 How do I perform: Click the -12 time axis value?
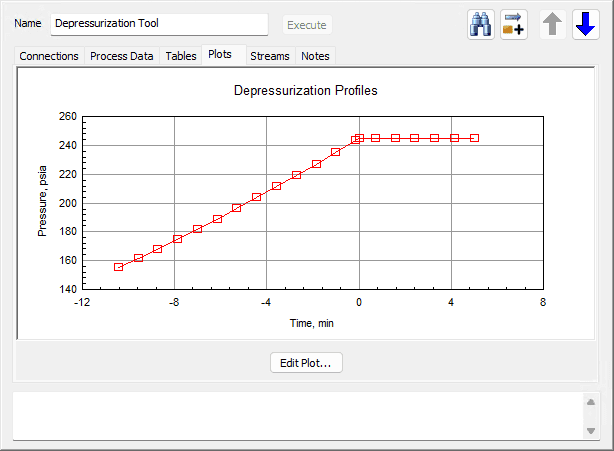coord(82,302)
